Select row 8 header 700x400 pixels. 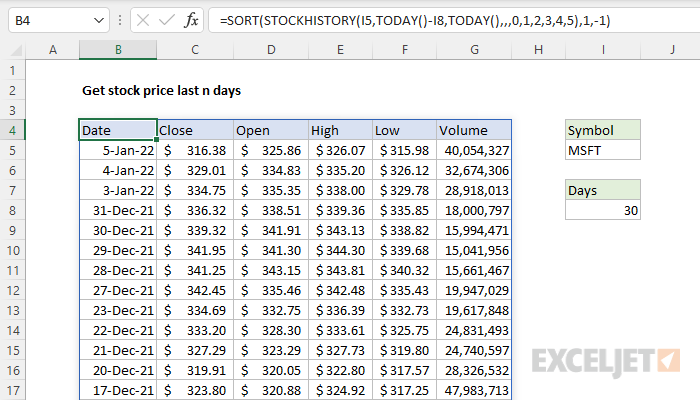click(12, 210)
